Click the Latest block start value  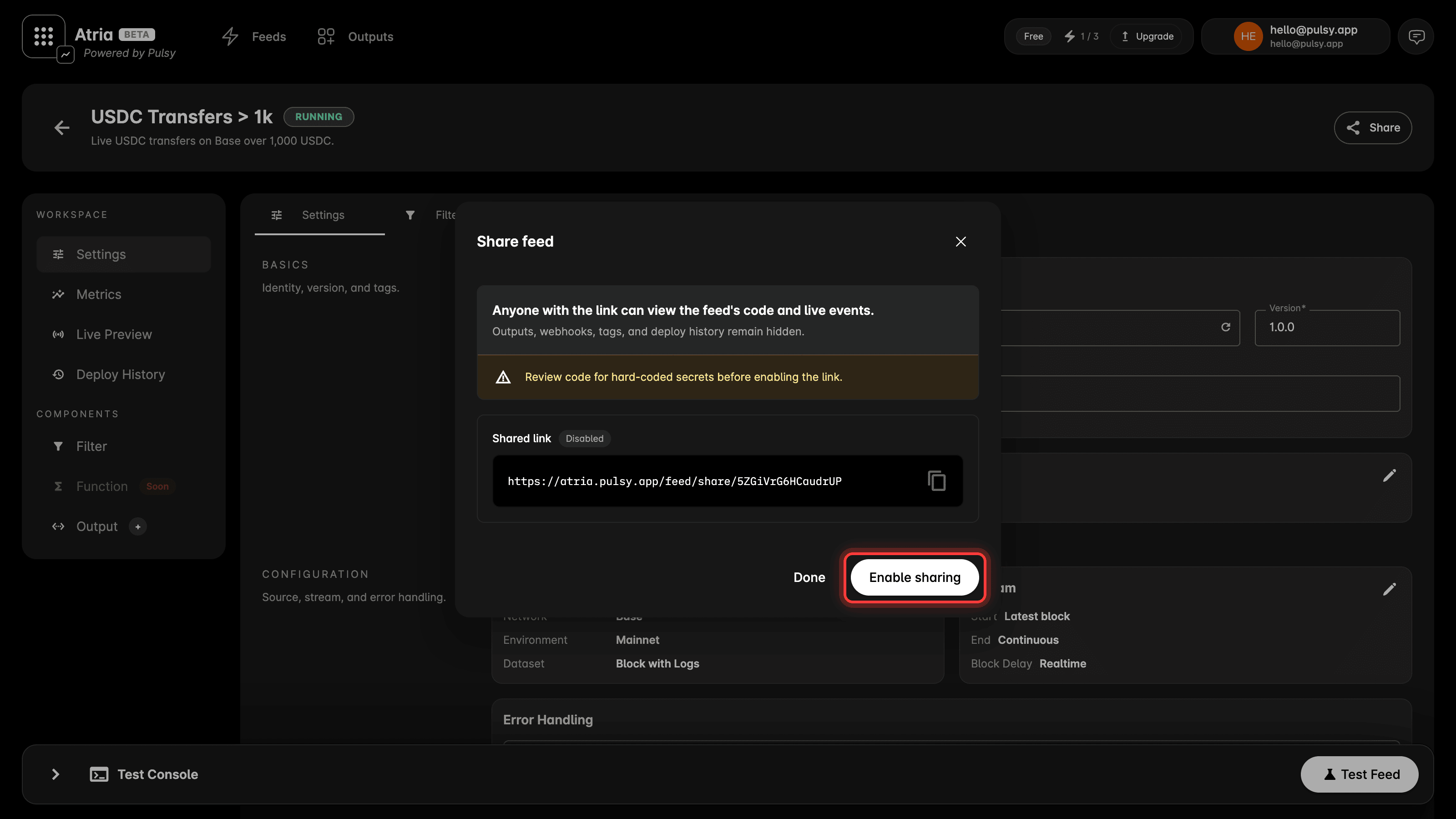tap(1036, 616)
